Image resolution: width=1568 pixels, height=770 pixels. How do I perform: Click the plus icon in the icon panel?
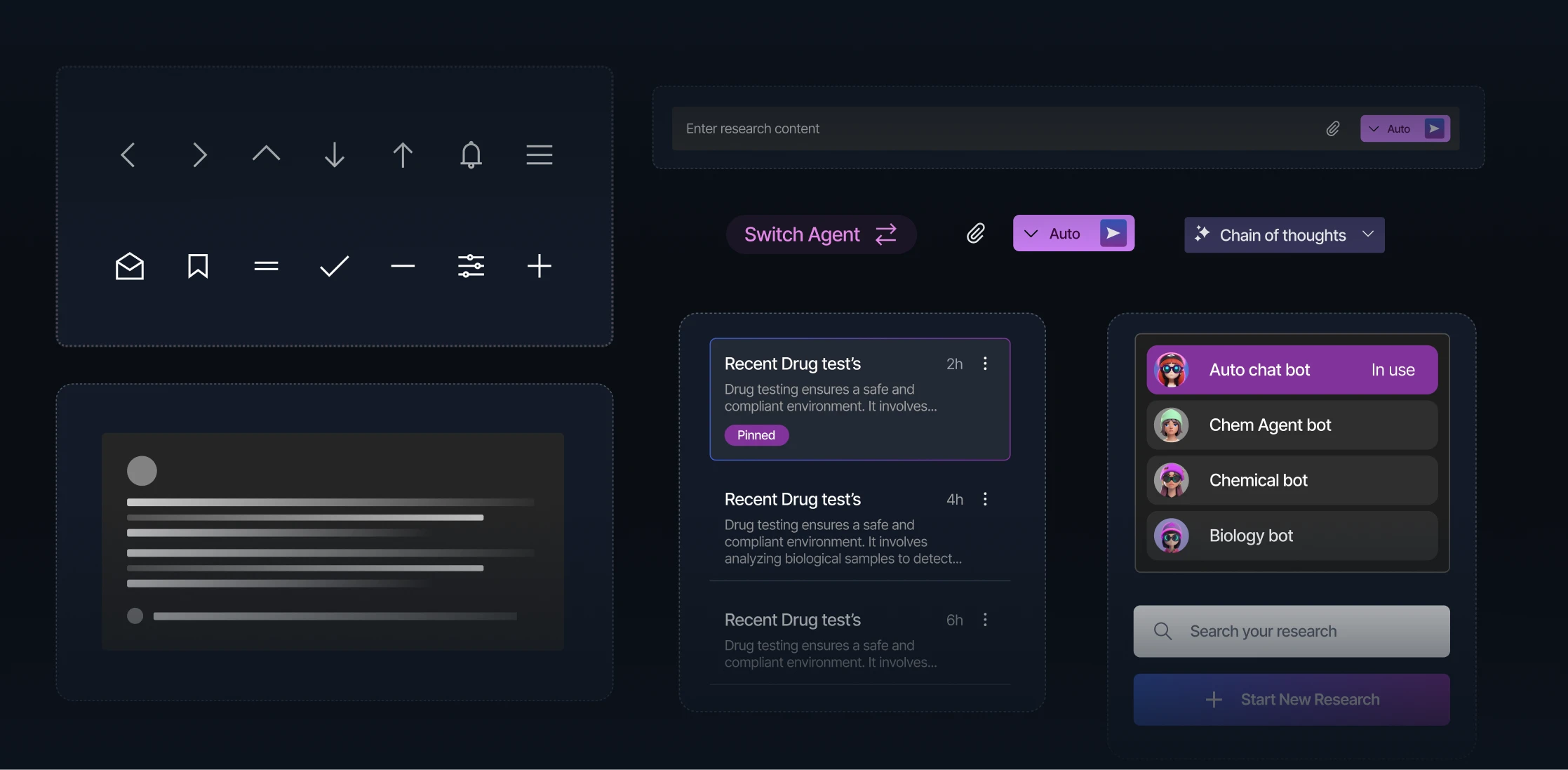[540, 266]
